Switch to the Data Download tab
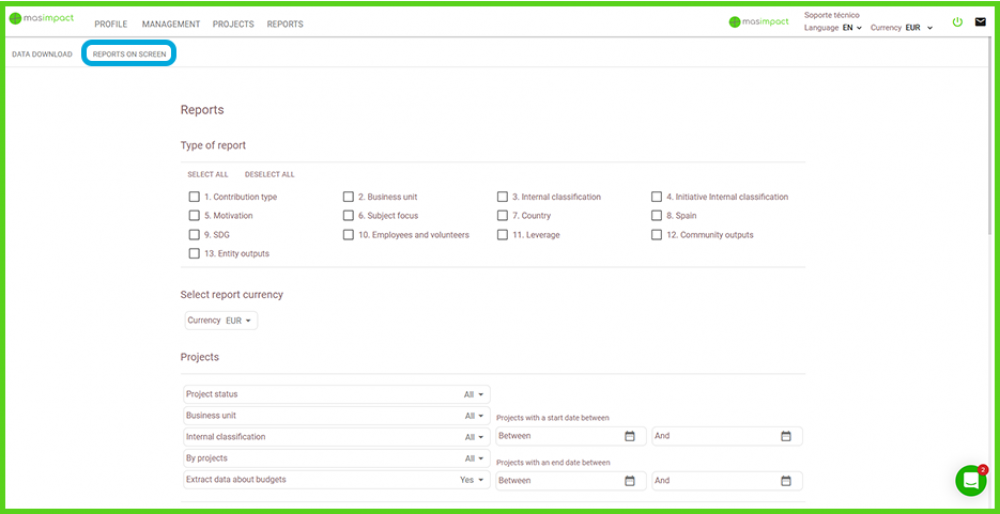The width and height of the screenshot is (1000, 514). click(x=42, y=54)
